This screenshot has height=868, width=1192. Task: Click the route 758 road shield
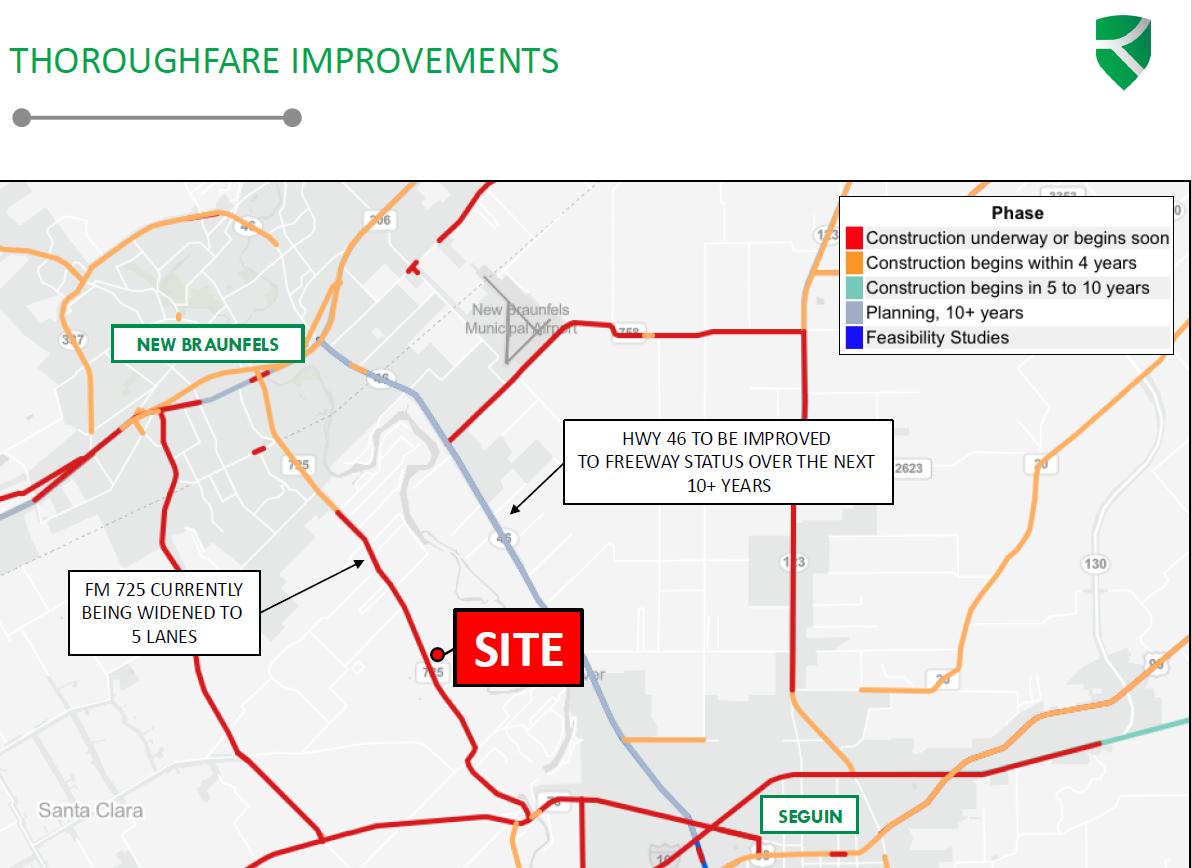click(x=628, y=331)
